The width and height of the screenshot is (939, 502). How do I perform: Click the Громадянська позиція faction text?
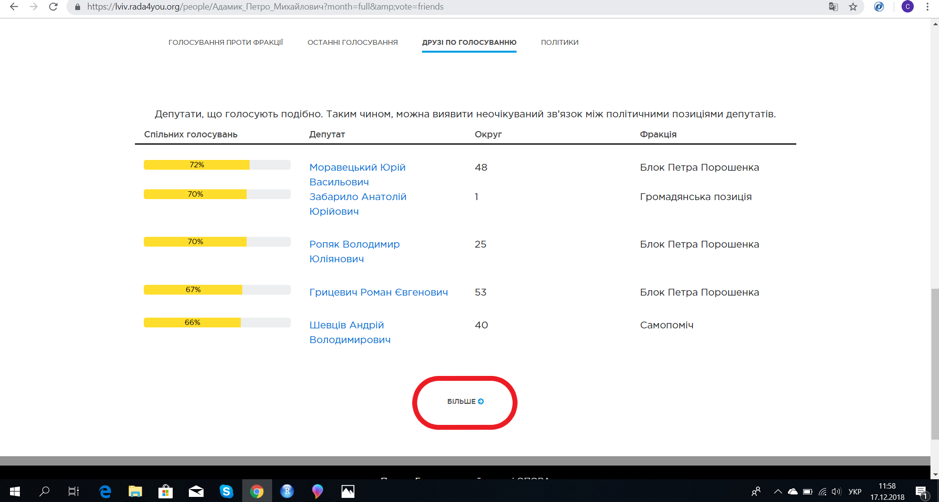[695, 196]
